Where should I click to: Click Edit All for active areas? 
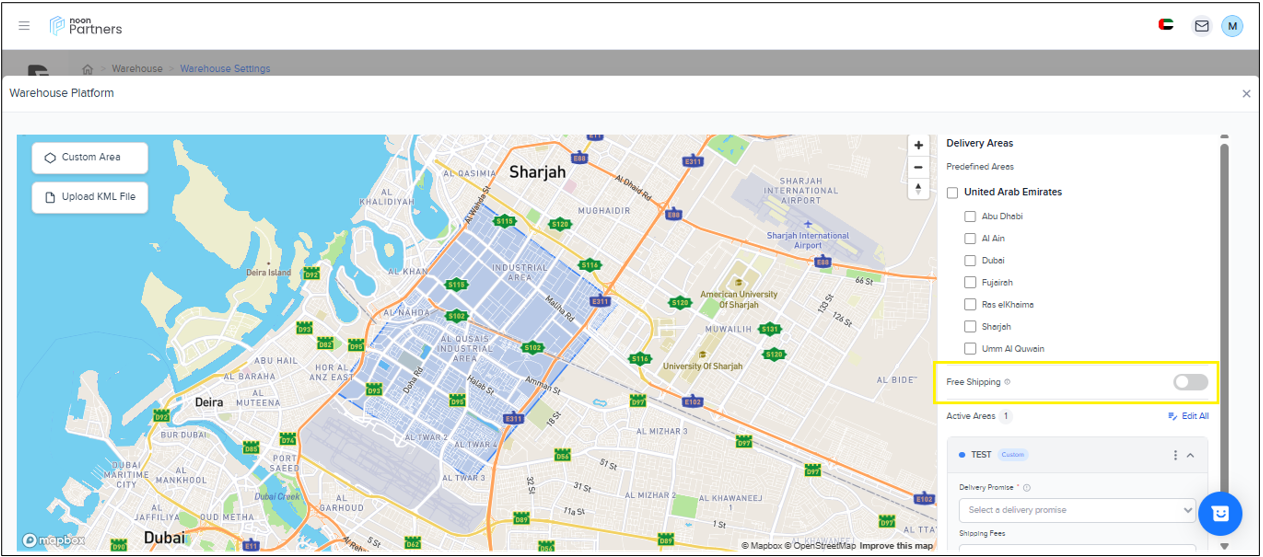(1188, 416)
